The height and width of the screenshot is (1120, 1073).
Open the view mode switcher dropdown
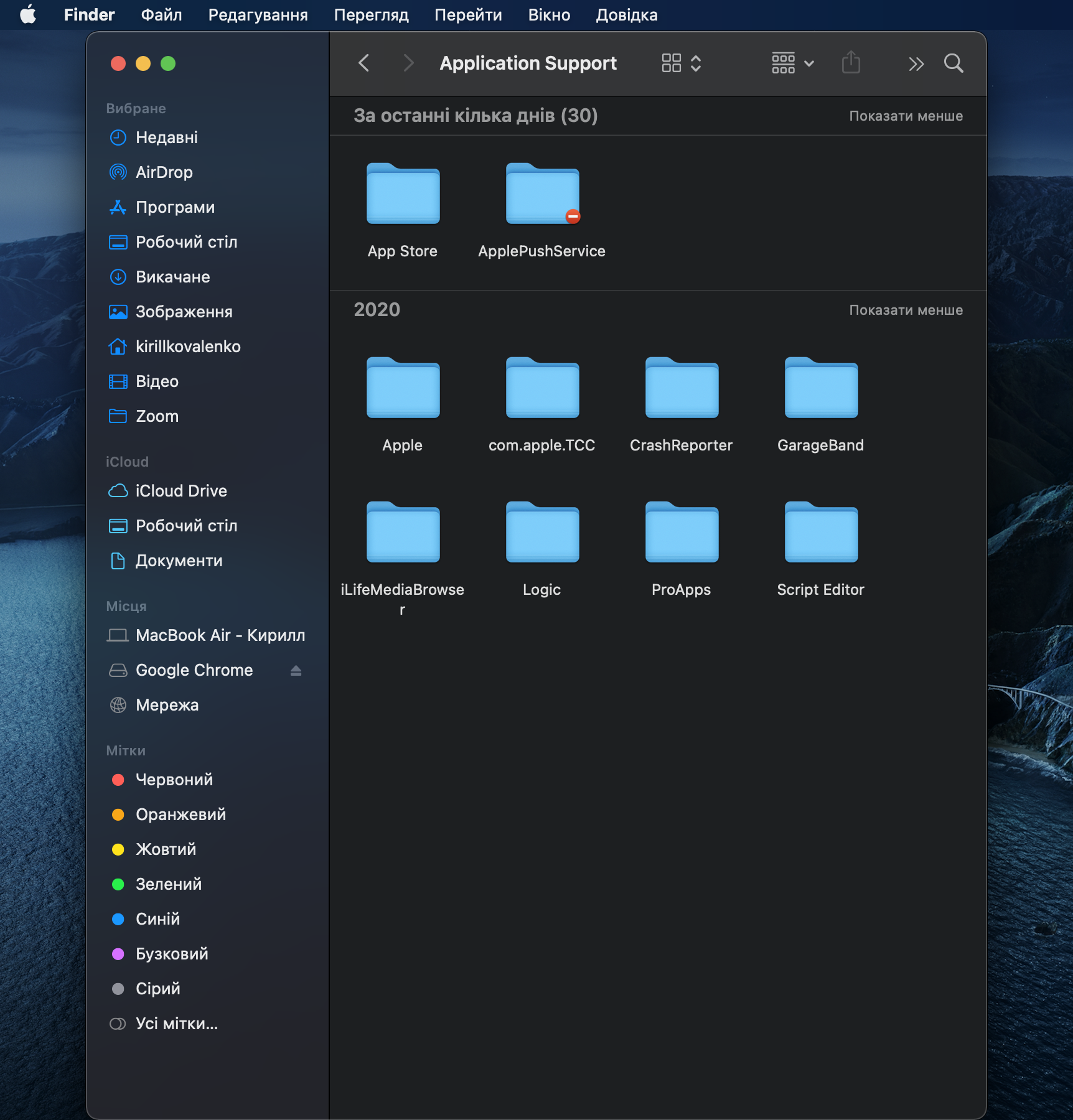682,63
